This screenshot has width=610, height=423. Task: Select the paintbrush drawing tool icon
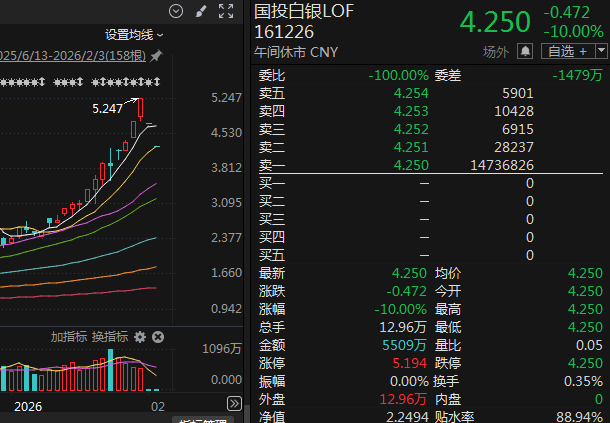click(x=200, y=11)
